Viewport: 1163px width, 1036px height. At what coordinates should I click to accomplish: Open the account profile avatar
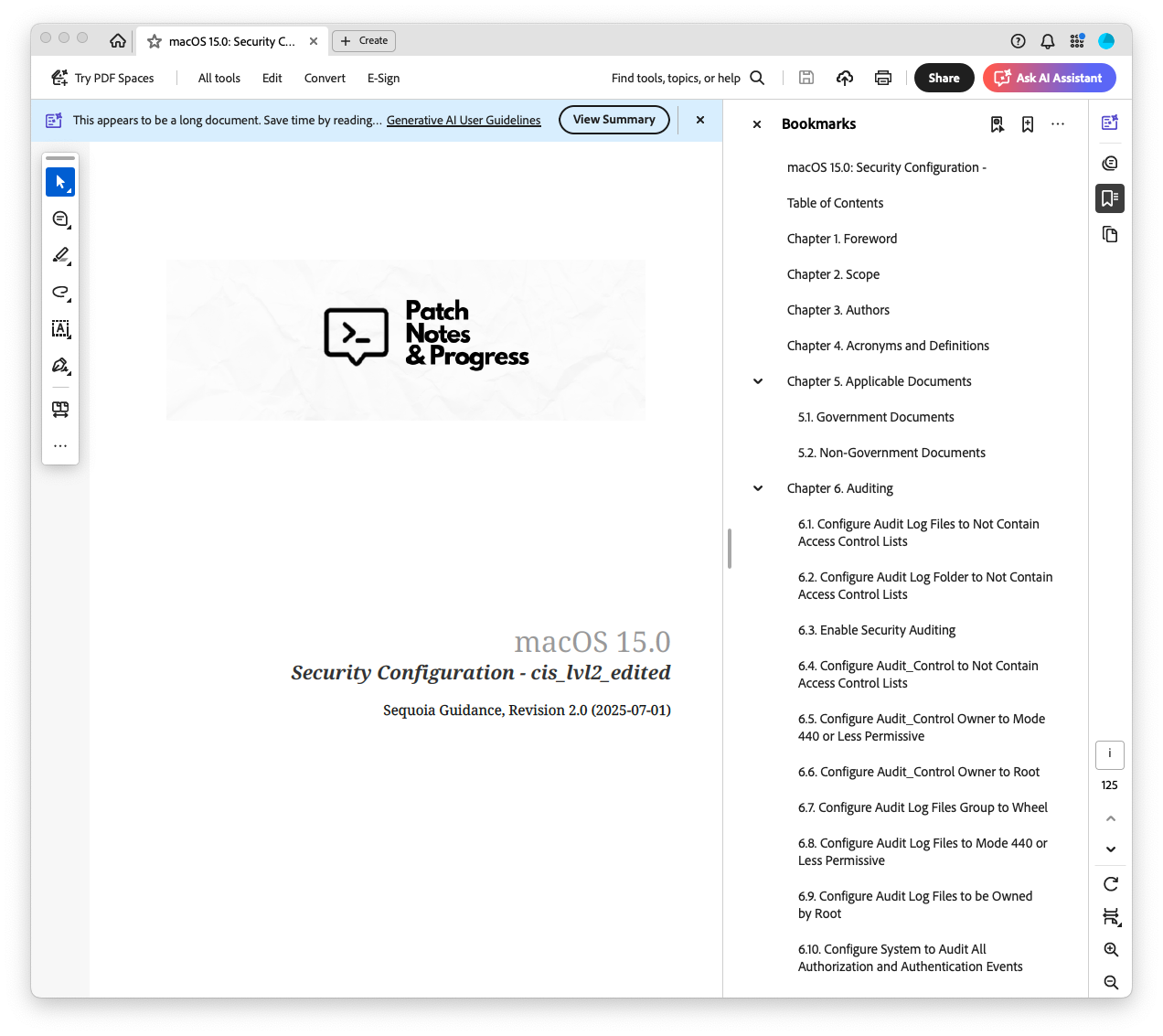click(x=1106, y=41)
